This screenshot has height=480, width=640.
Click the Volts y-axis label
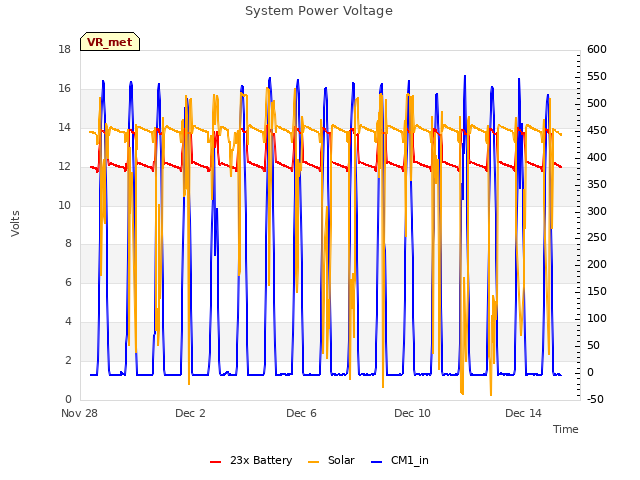pyautogui.click(x=15, y=223)
